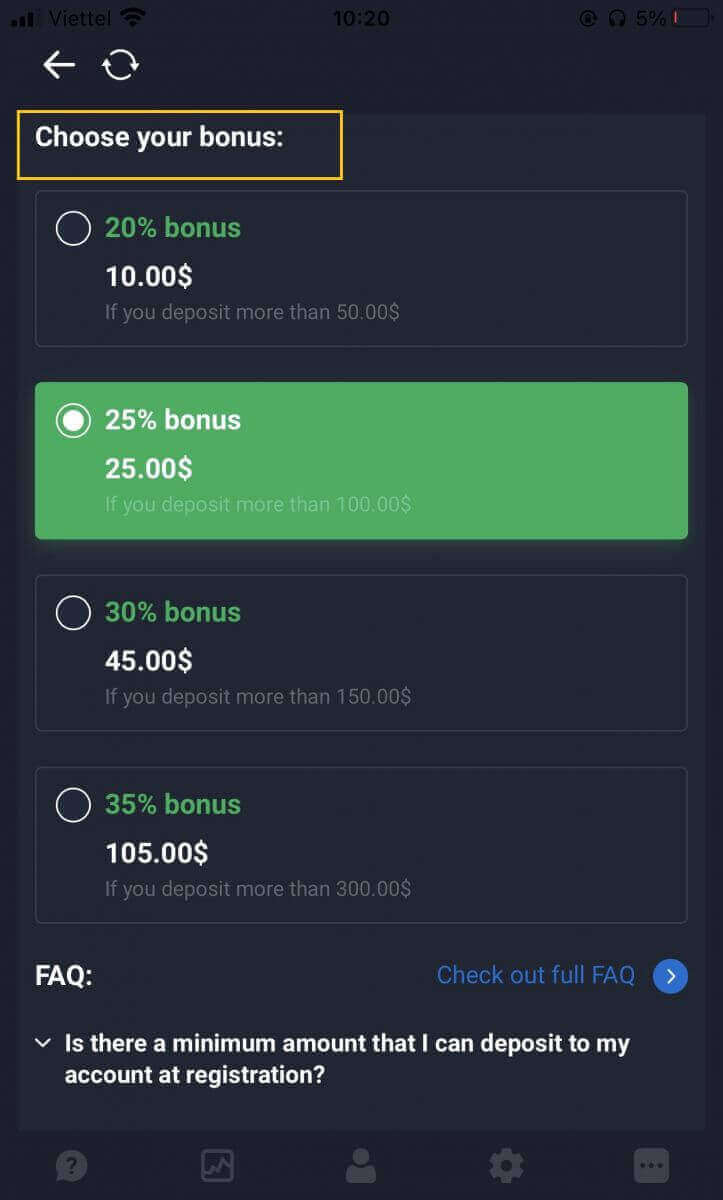Tap the battery indicator in status bar
The image size is (723, 1200).
click(689, 18)
